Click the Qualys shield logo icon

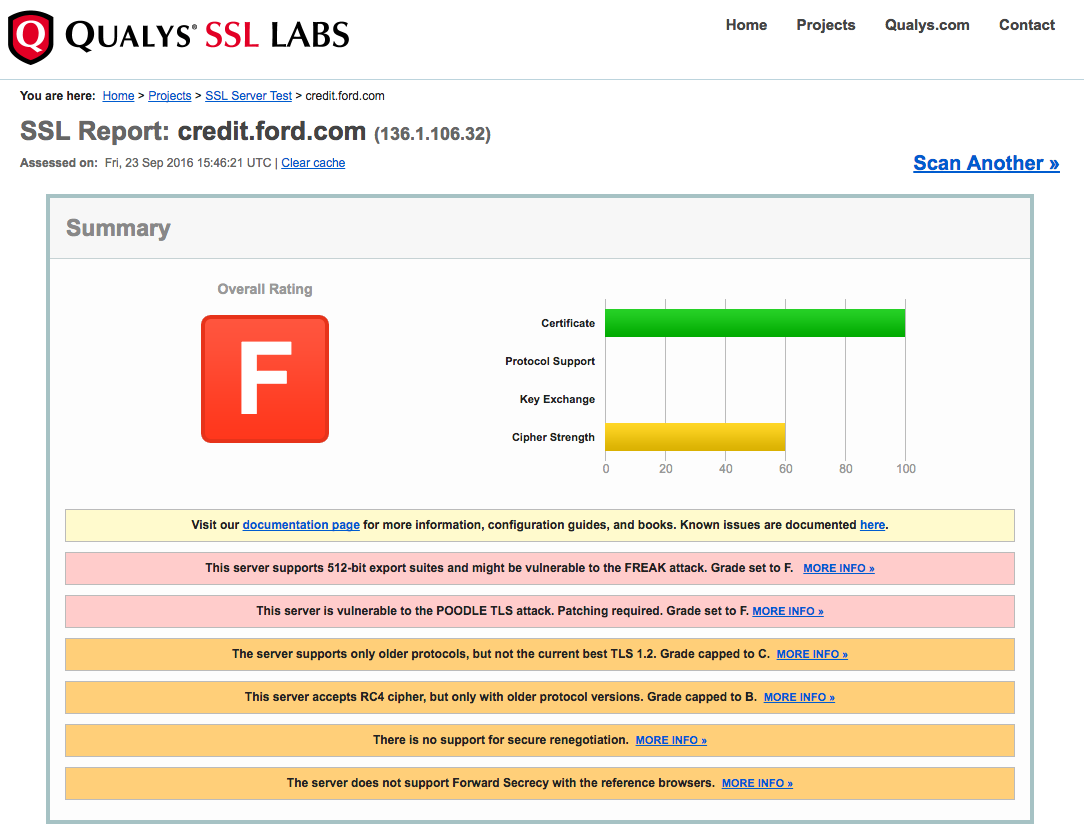[x=30, y=37]
